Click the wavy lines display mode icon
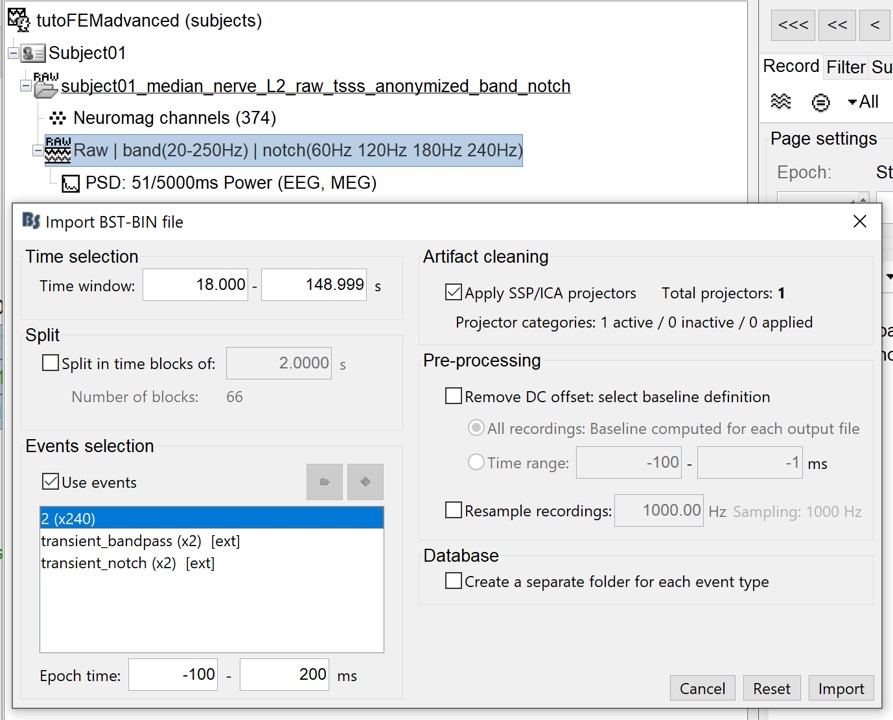Image resolution: width=893 pixels, height=720 pixels. (x=781, y=101)
